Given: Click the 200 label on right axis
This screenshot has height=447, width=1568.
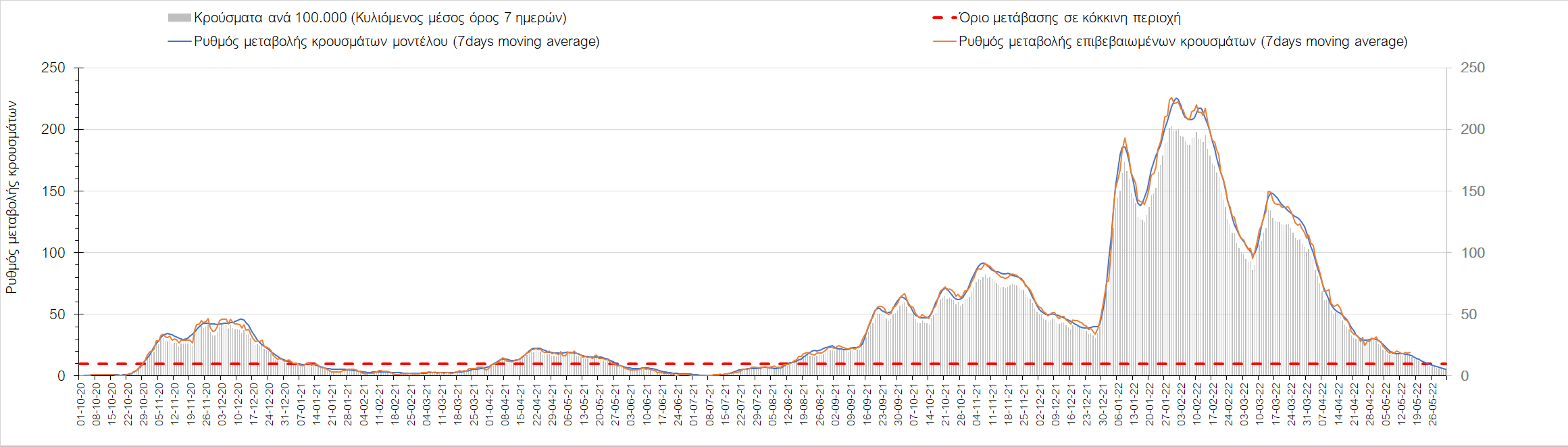Looking at the screenshot, I should 1473,129.
